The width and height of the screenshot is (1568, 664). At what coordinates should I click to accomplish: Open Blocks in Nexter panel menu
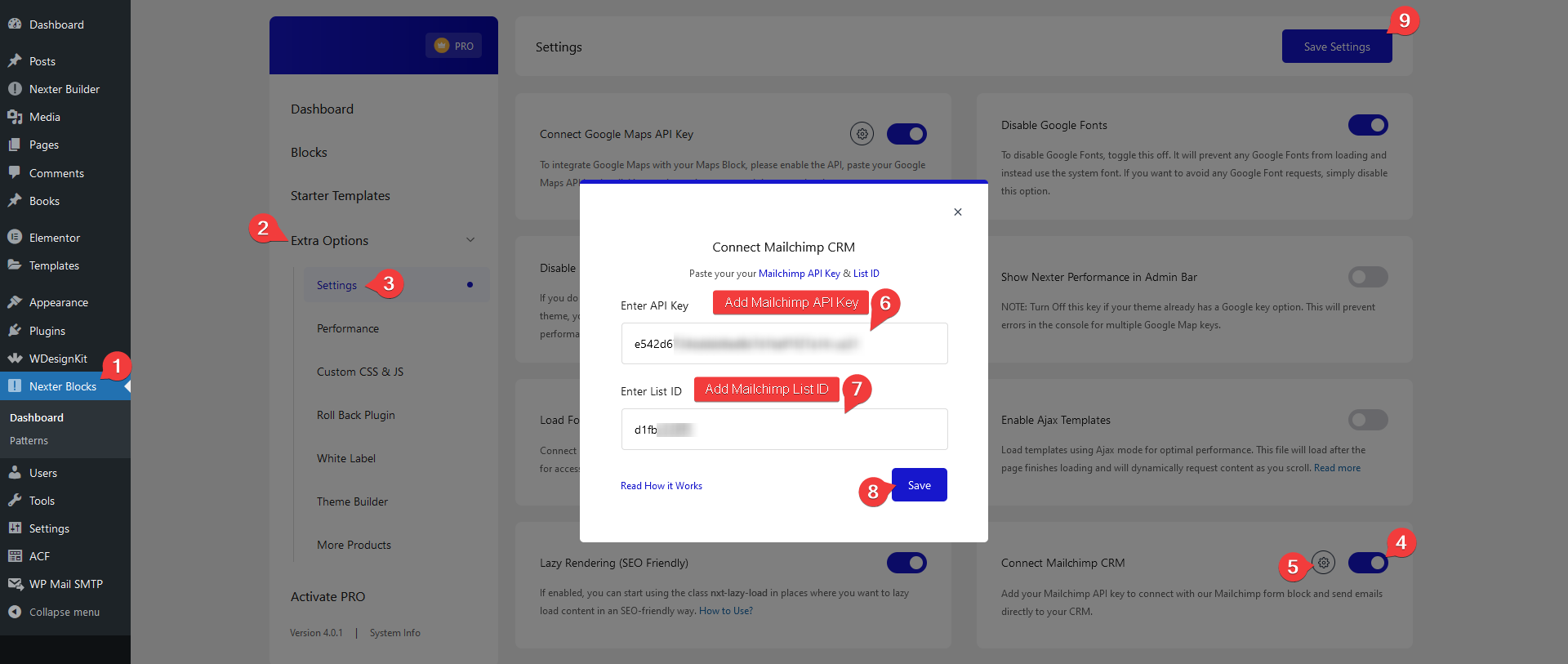tap(309, 152)
